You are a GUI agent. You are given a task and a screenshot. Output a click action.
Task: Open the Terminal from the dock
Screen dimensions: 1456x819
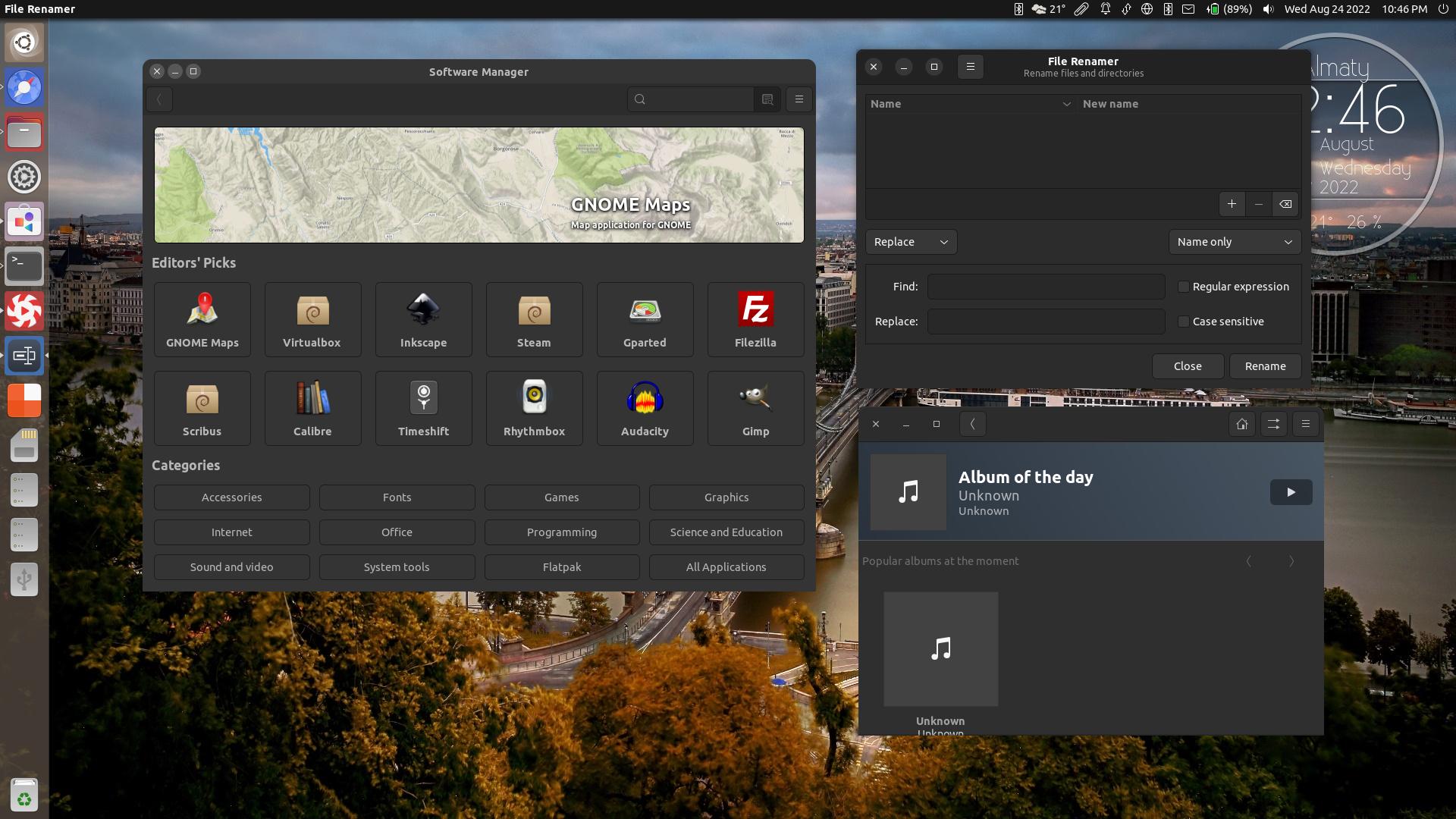pyautogui.click(x=24, y=266)
